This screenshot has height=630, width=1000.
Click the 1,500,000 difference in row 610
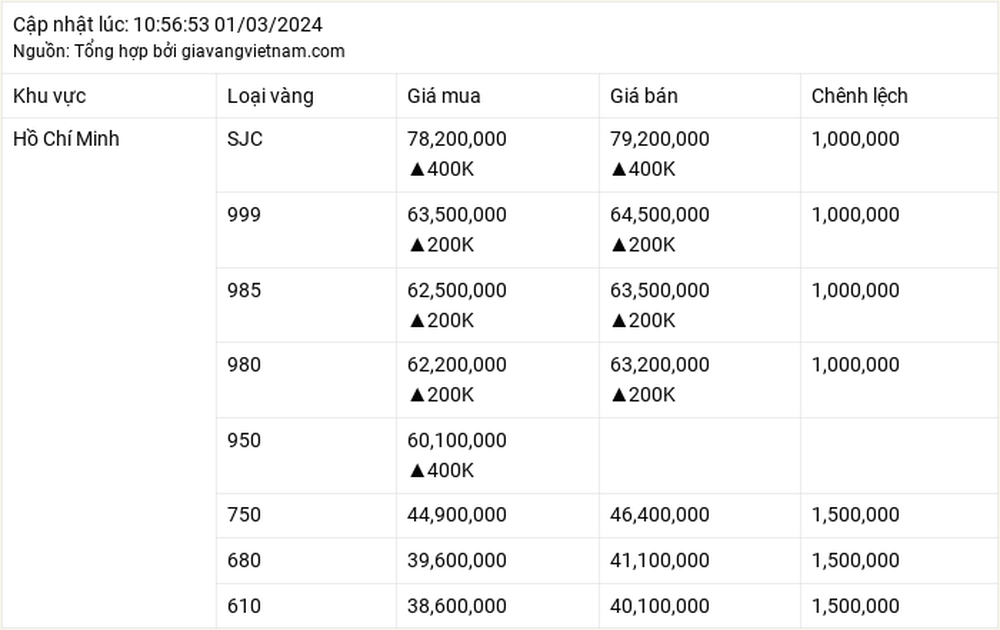pos(855,606)
